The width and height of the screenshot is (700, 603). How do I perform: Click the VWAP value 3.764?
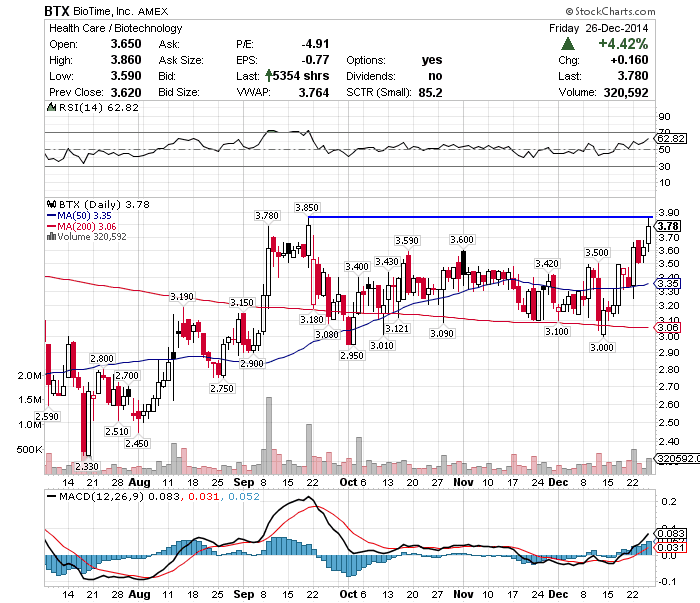click(314, 92)
